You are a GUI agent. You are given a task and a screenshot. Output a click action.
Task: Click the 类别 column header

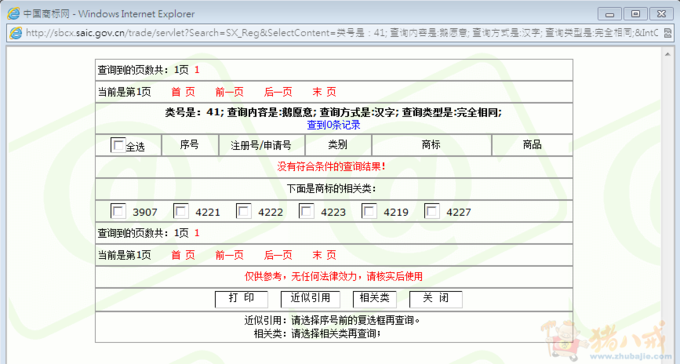[338, 144]
